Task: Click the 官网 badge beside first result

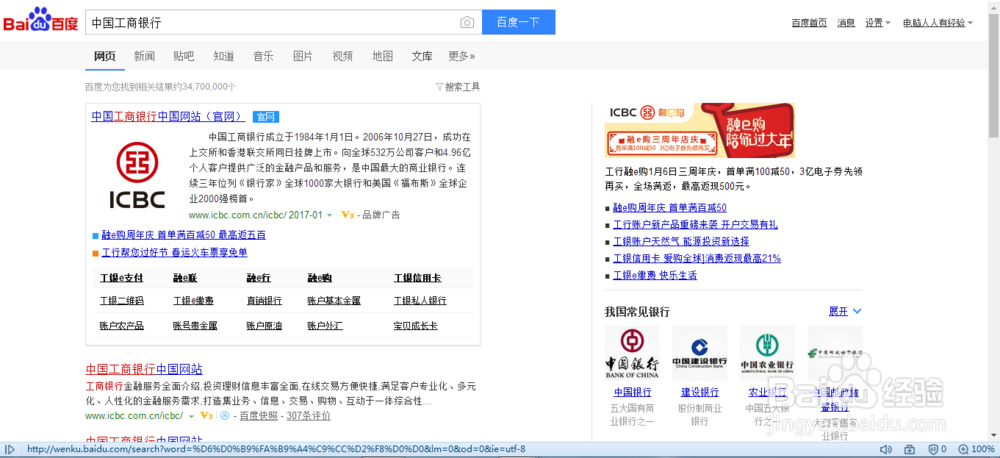Action: pyautogui.click(x=266, y=117)
